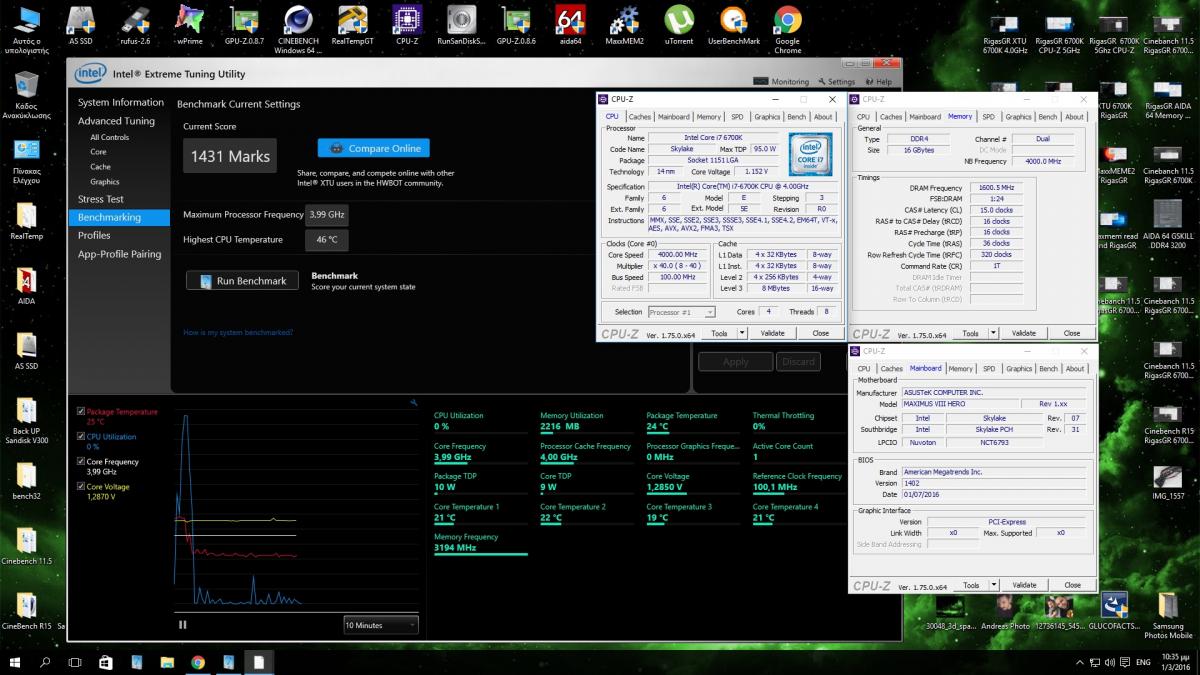Screen dimensions: 1200x675
Task: Uncheck CPU Utilization graph checkbox
Action: 82,437
